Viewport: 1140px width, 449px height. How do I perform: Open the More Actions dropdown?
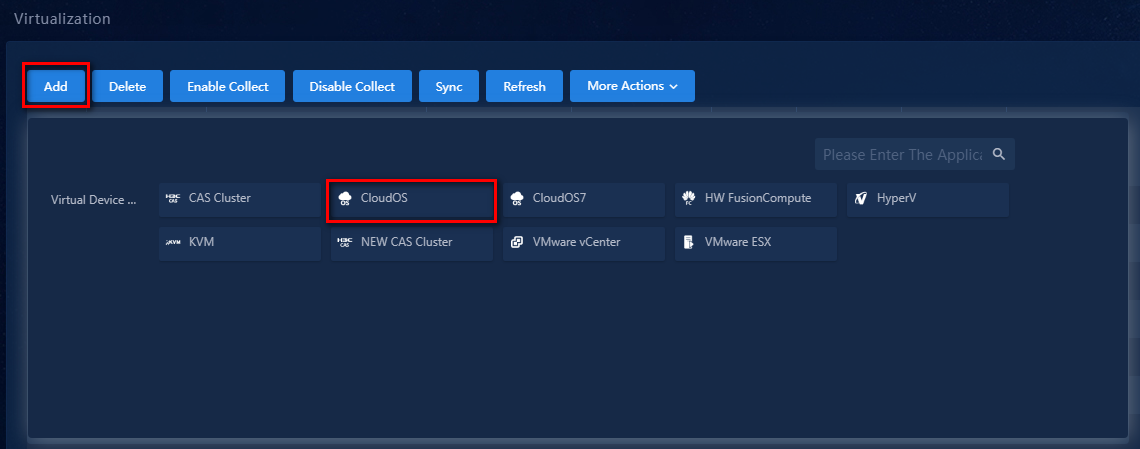[x=632, y=86]
